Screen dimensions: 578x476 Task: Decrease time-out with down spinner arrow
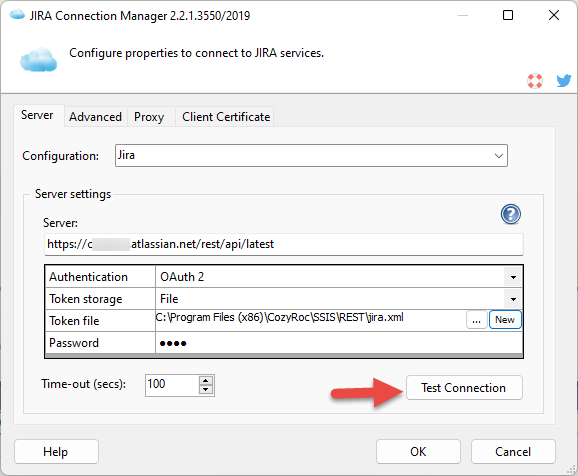click(x=206, y=390)
